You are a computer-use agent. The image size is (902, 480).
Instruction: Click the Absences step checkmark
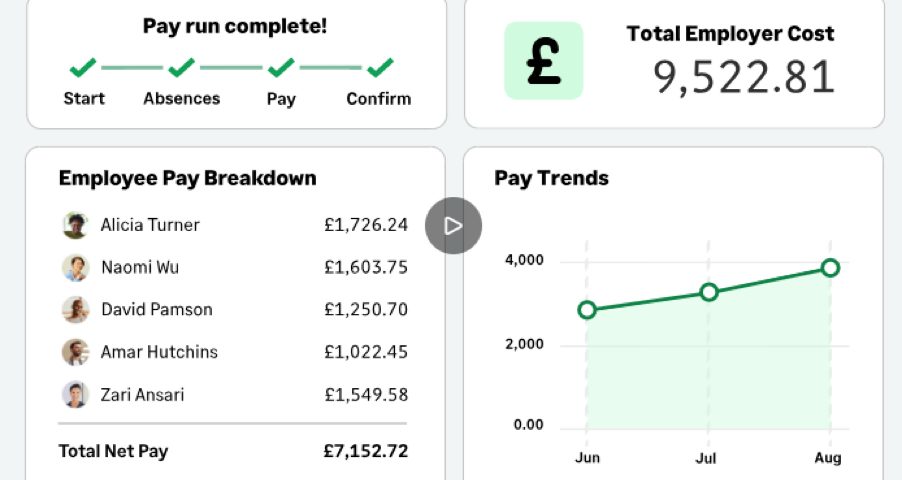[x=182, y=67]
